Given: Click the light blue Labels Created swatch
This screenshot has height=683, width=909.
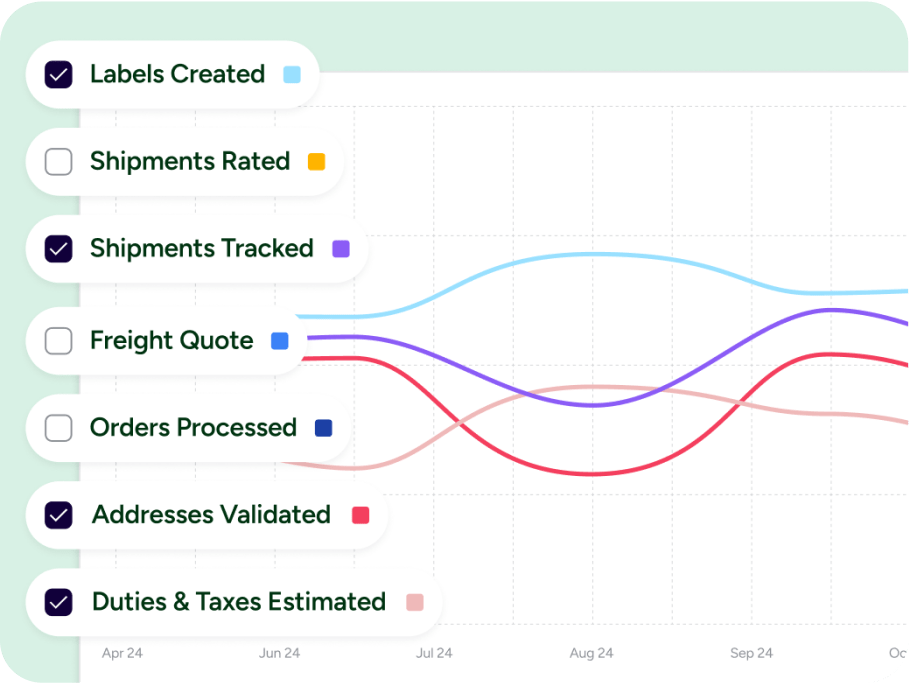Looking at the screenshot, I should pyautogui.click(x=290, y=74).
